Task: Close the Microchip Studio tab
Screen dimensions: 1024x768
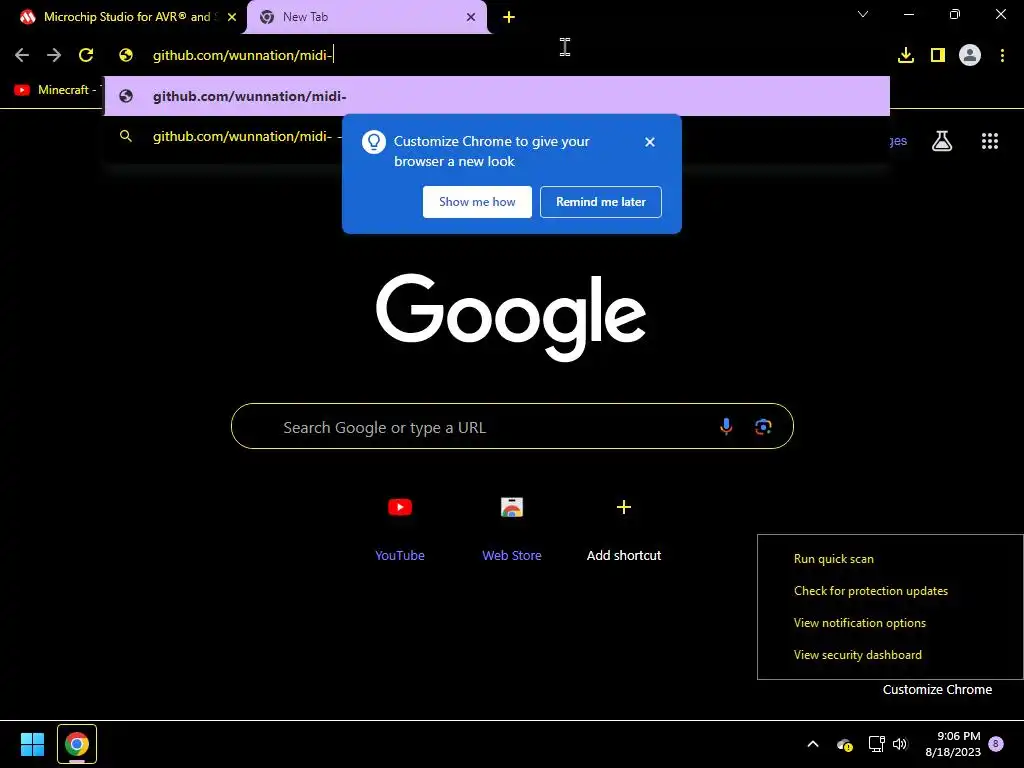Action: (x=232, y=17)
